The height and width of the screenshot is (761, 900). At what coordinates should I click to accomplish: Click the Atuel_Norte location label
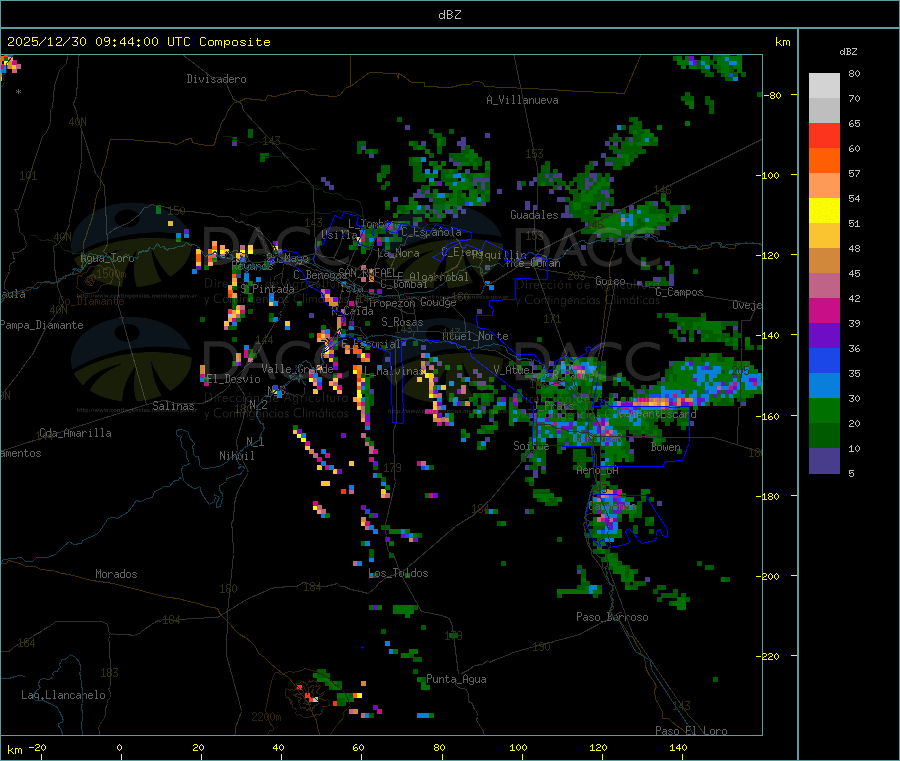[475, 336]
